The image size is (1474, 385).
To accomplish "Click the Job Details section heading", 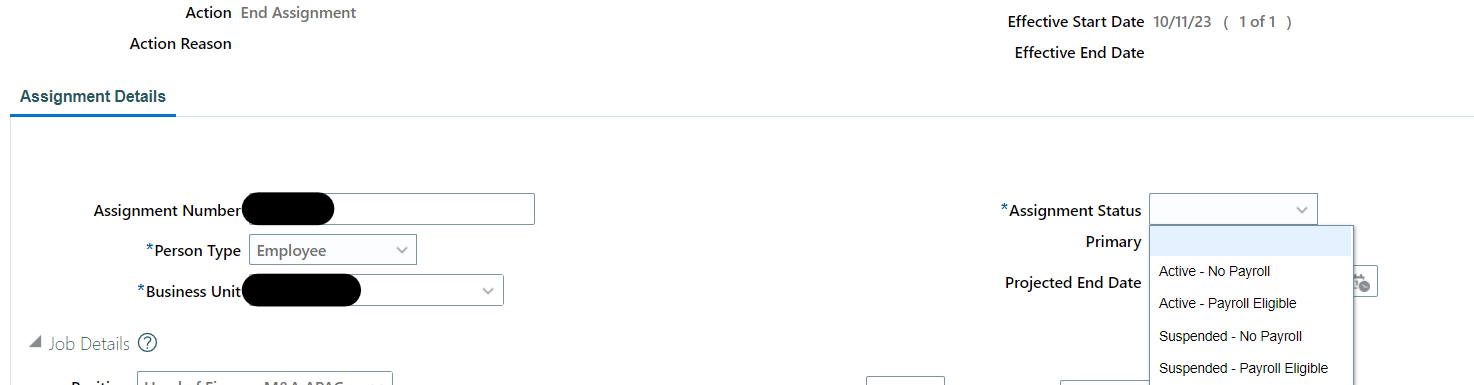I will coord(89,344).
